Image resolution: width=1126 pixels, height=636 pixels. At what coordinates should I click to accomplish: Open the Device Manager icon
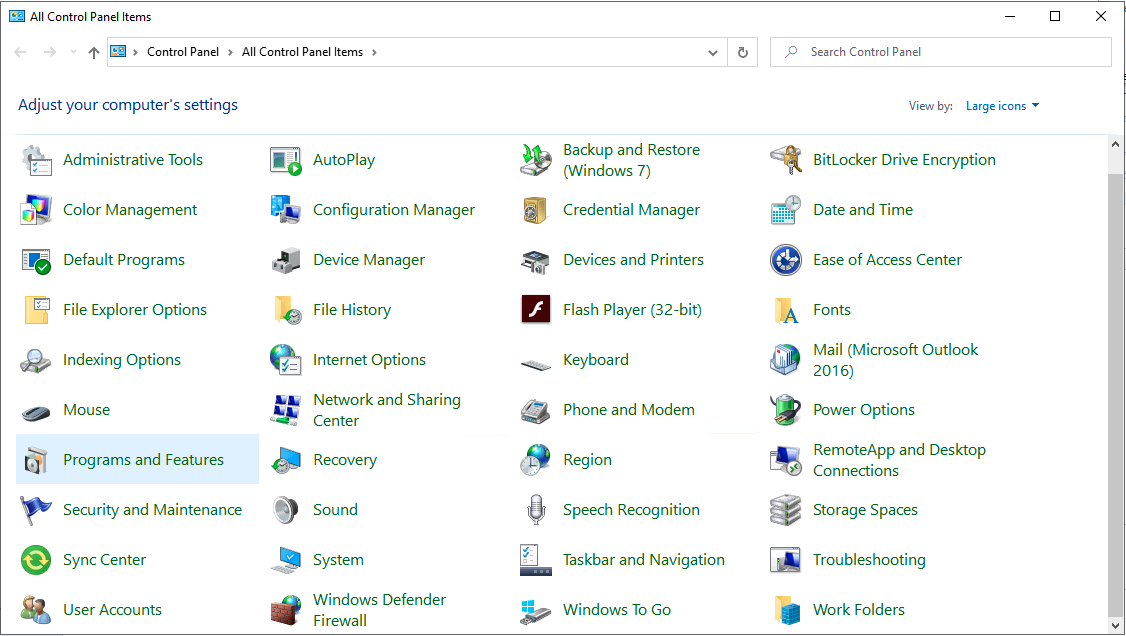286,260
